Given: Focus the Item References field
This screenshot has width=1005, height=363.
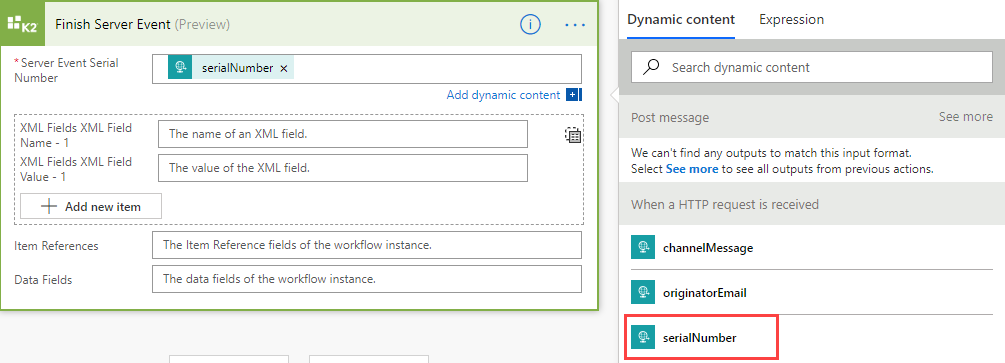Looking at the screenshot, I should 367,245.
